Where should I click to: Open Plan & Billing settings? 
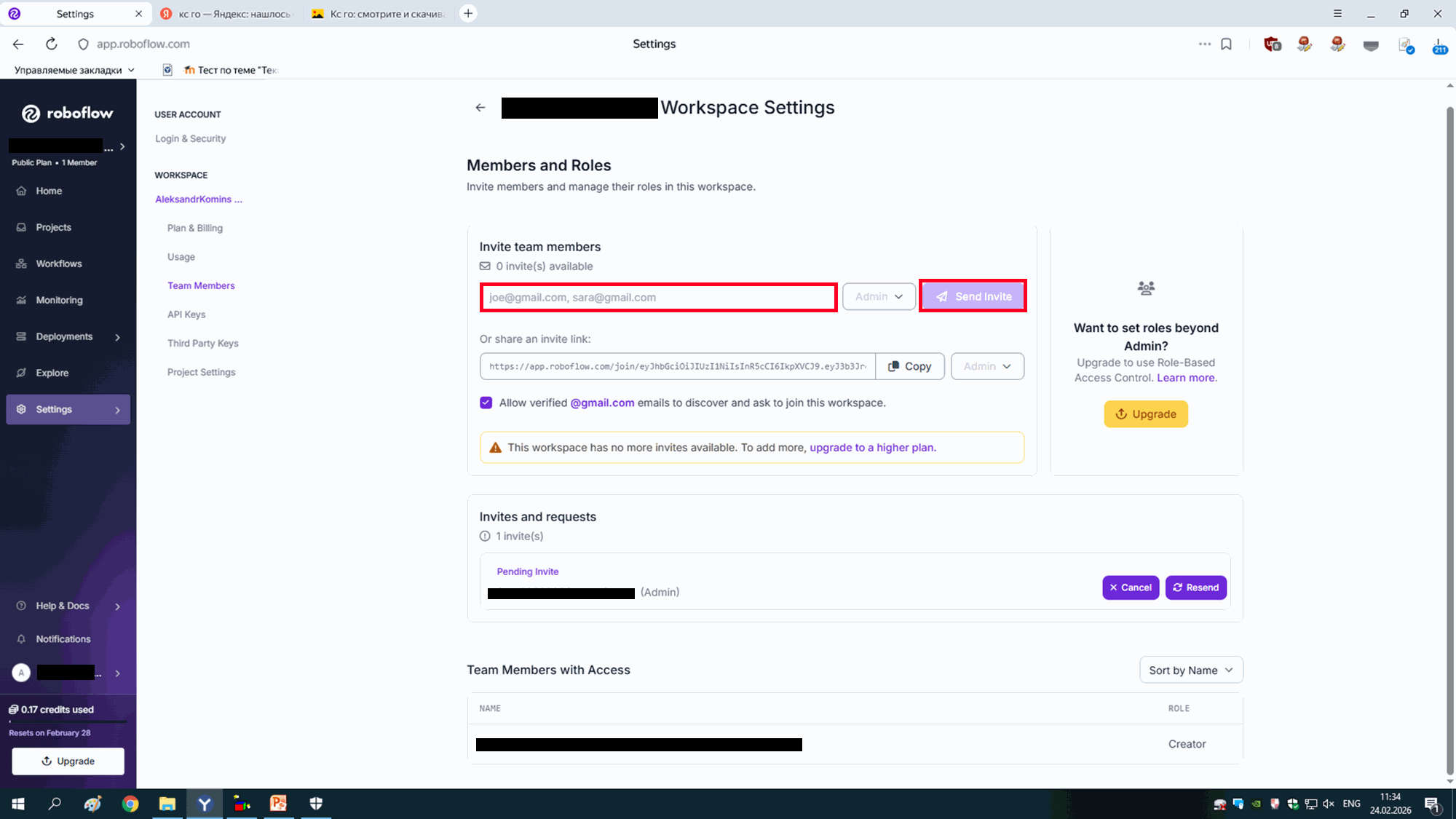(195, 228)
